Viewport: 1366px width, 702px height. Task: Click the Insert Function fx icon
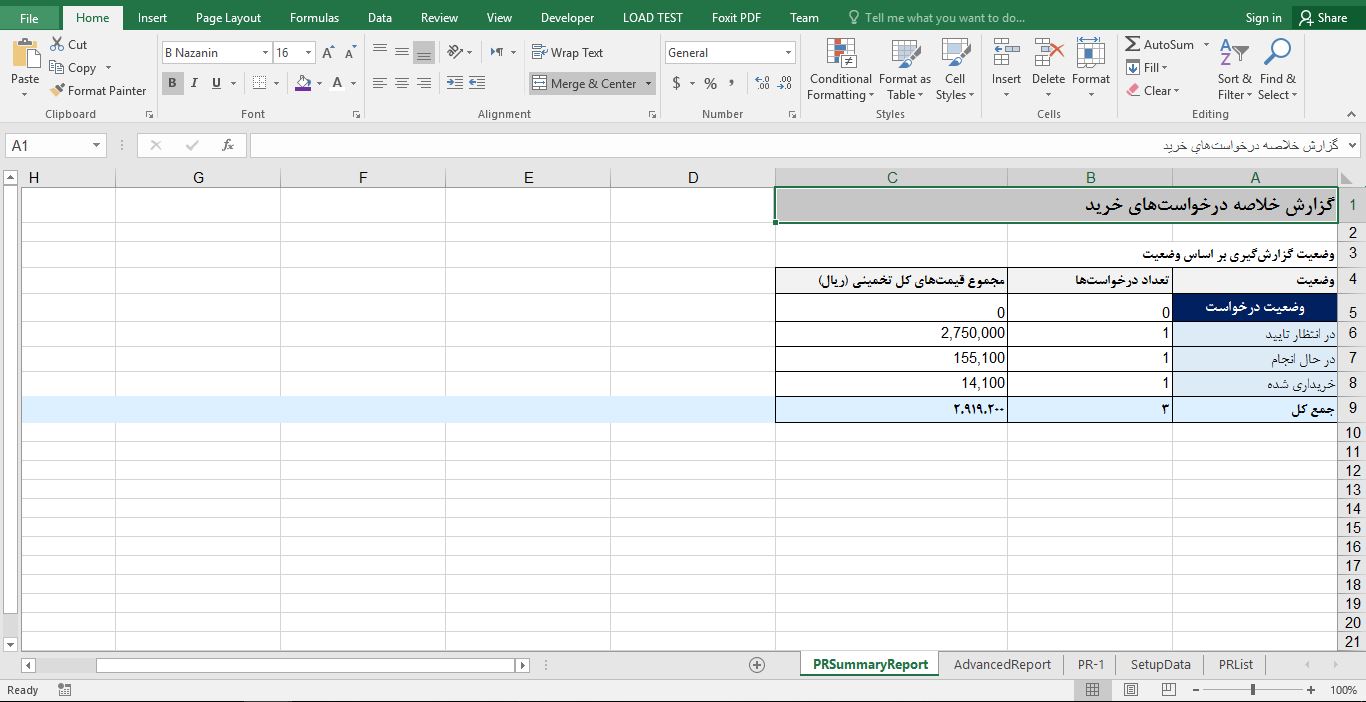point(228,145)
